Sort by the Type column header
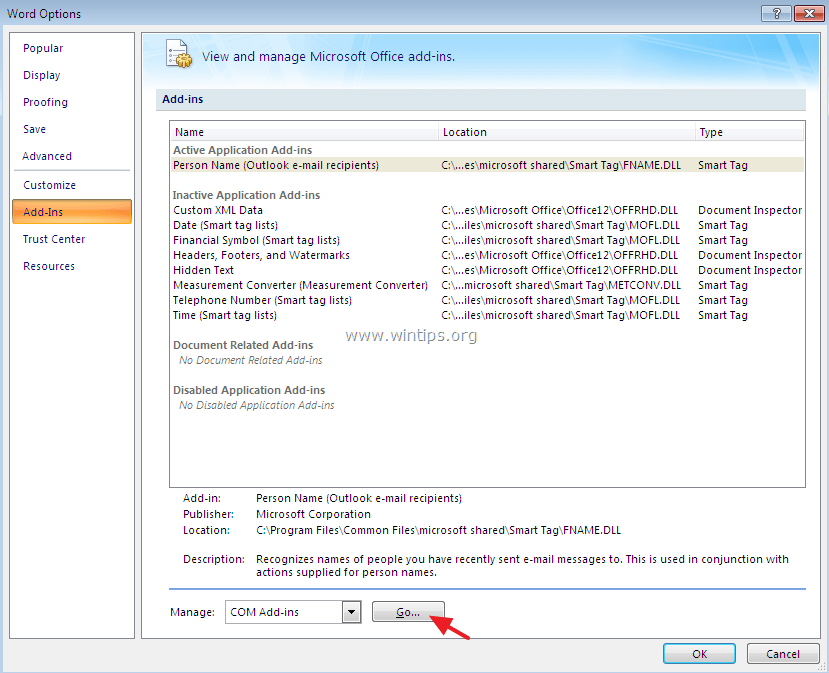Viewport: 829px width, 673px height. coord(749,132)
